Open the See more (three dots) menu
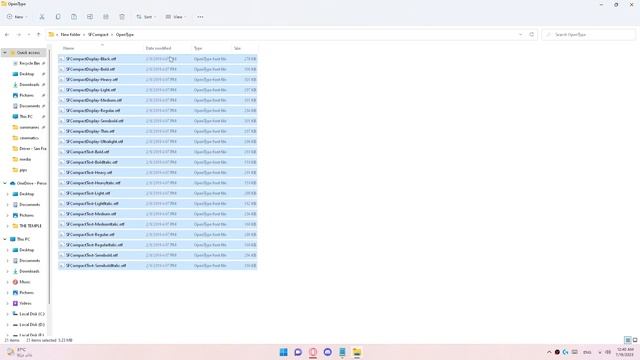640x360 pixels. (x=200, y=17)
